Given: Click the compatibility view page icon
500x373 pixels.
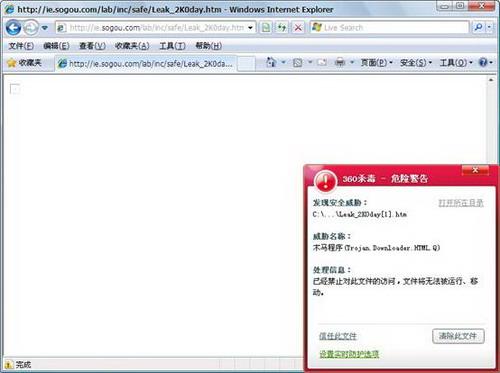Looking at the screenshot, I should tap(266, 28).
